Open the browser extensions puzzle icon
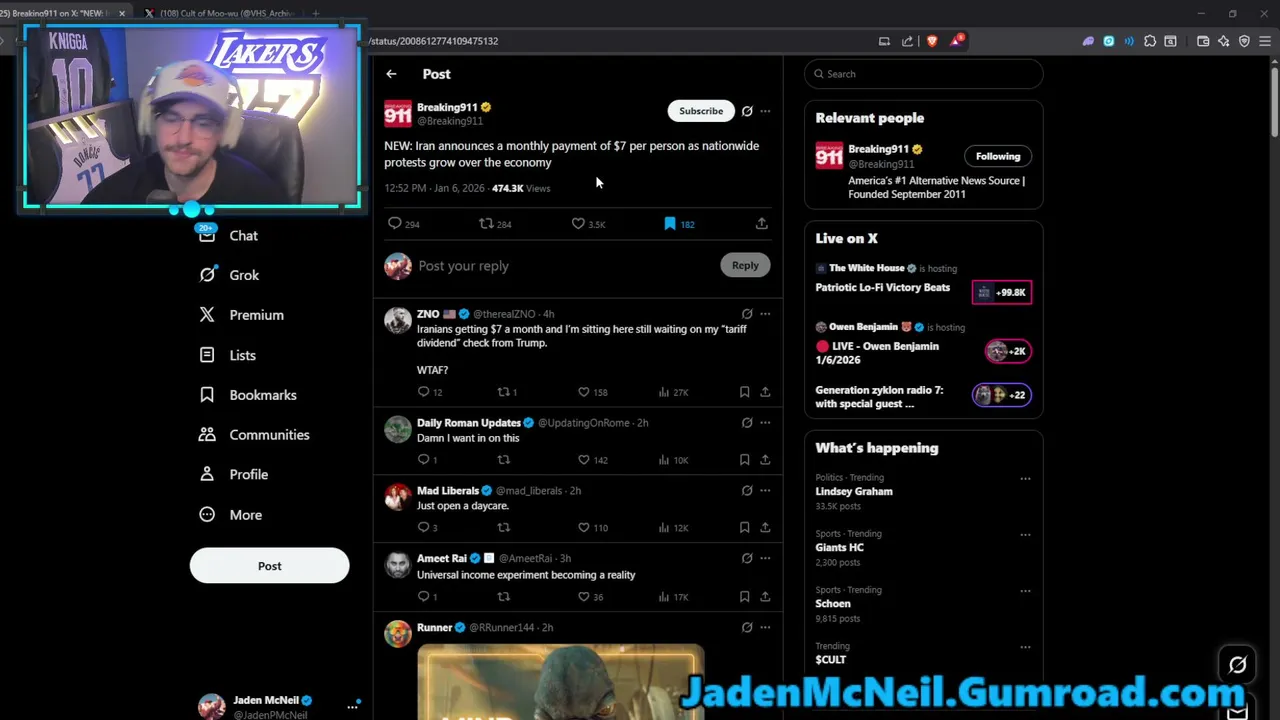 (1150, 41)
